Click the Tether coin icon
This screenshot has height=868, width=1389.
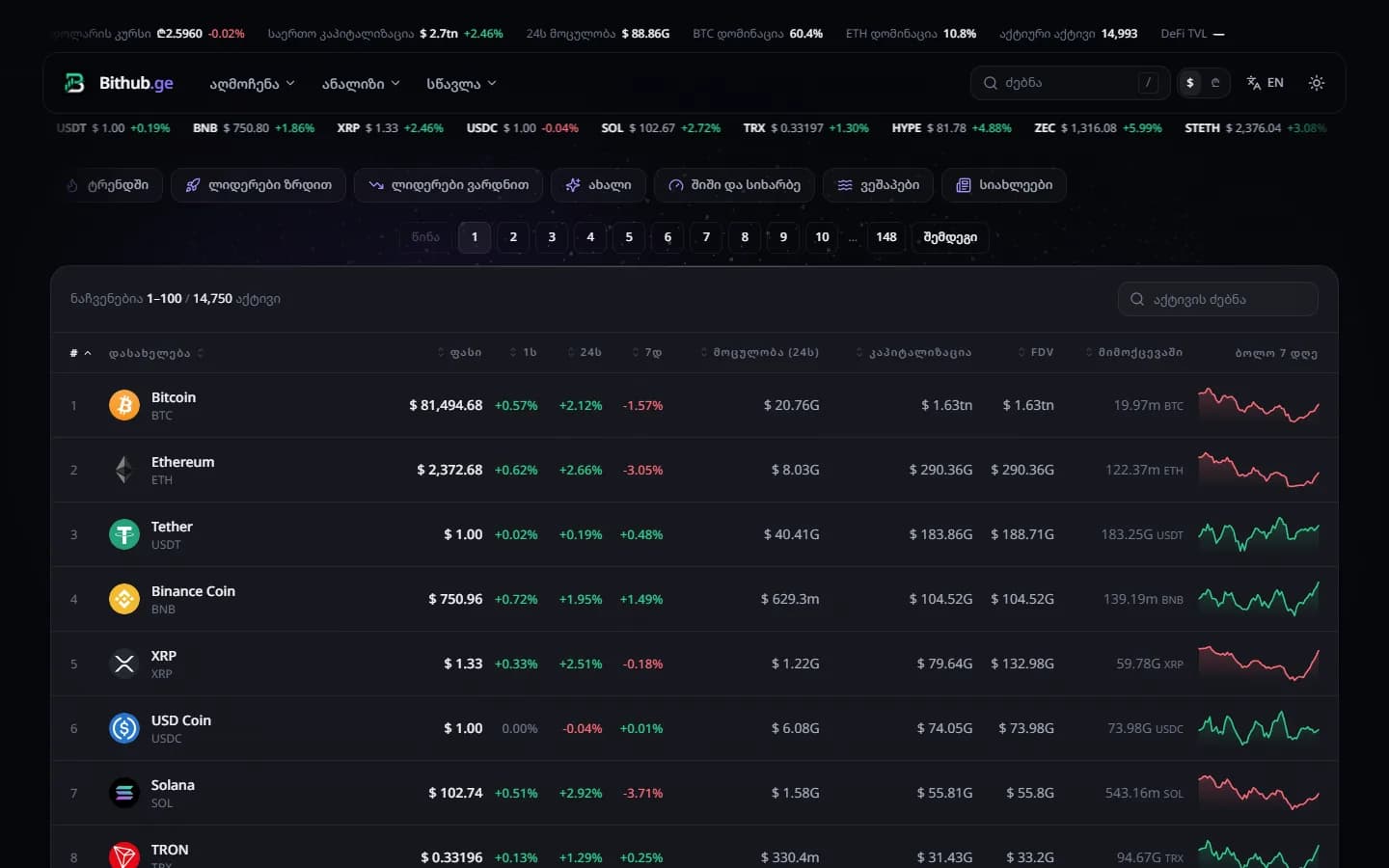(124, 534)
